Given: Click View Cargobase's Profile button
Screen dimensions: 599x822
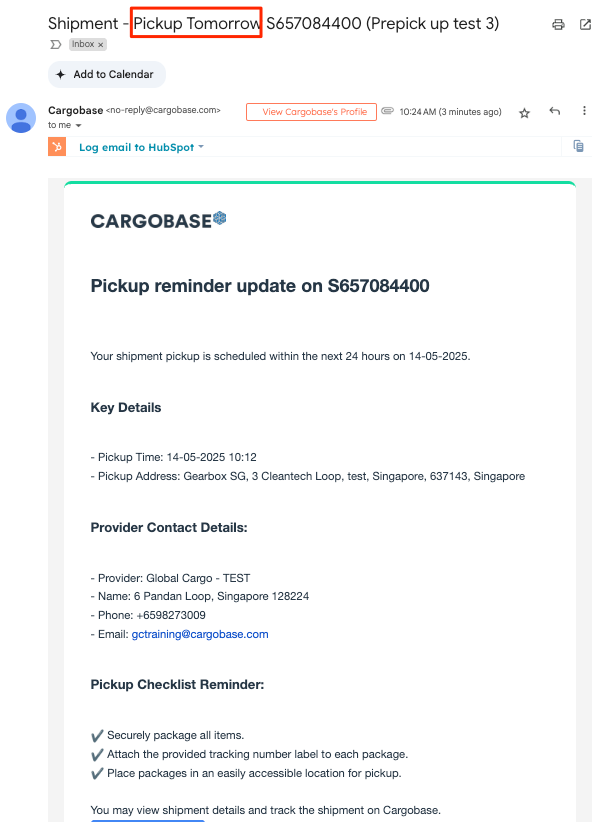Looking at the screenshot, I should (311, 112).
